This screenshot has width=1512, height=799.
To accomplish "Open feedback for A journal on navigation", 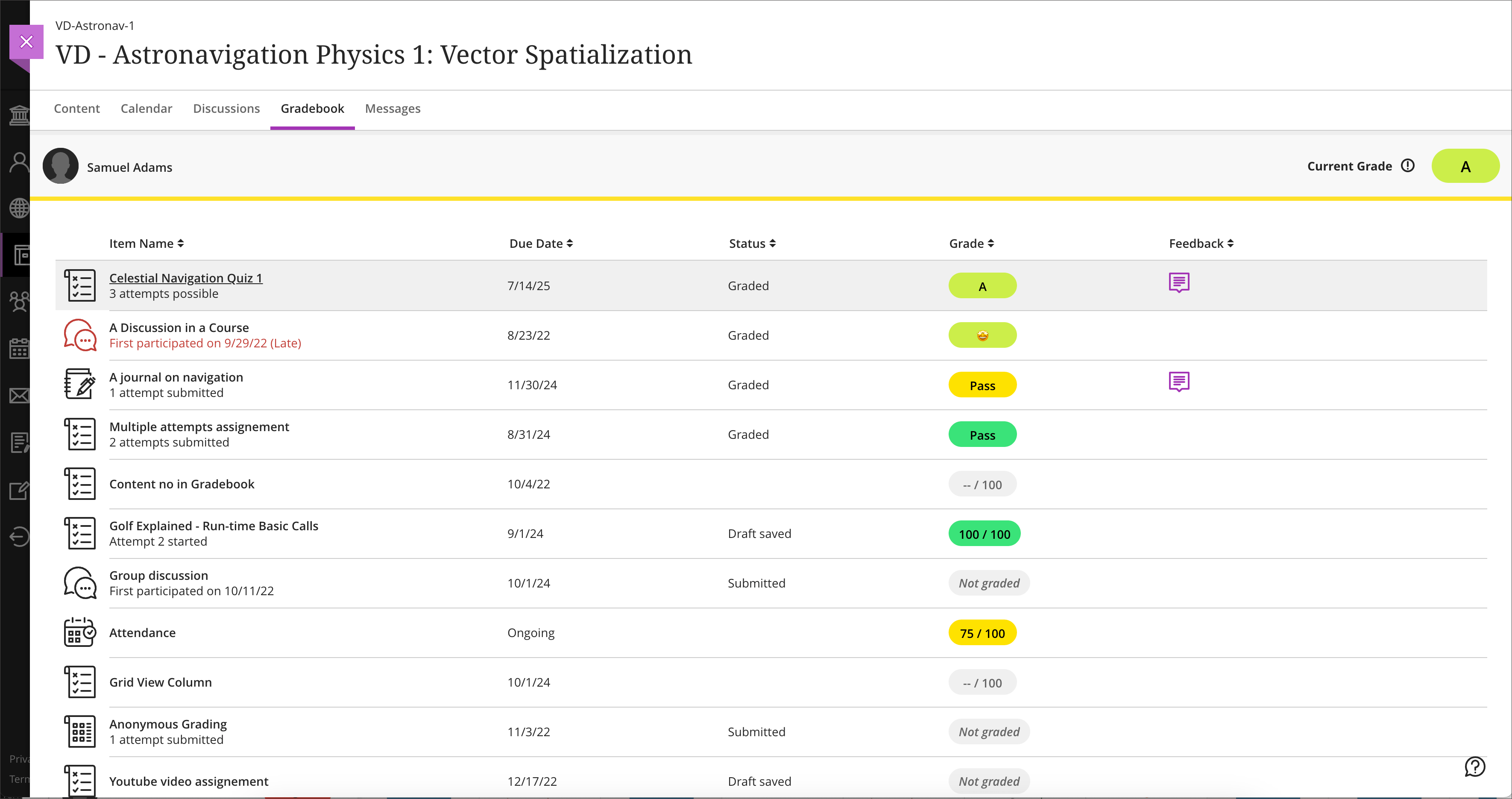I will [1179, 382].
